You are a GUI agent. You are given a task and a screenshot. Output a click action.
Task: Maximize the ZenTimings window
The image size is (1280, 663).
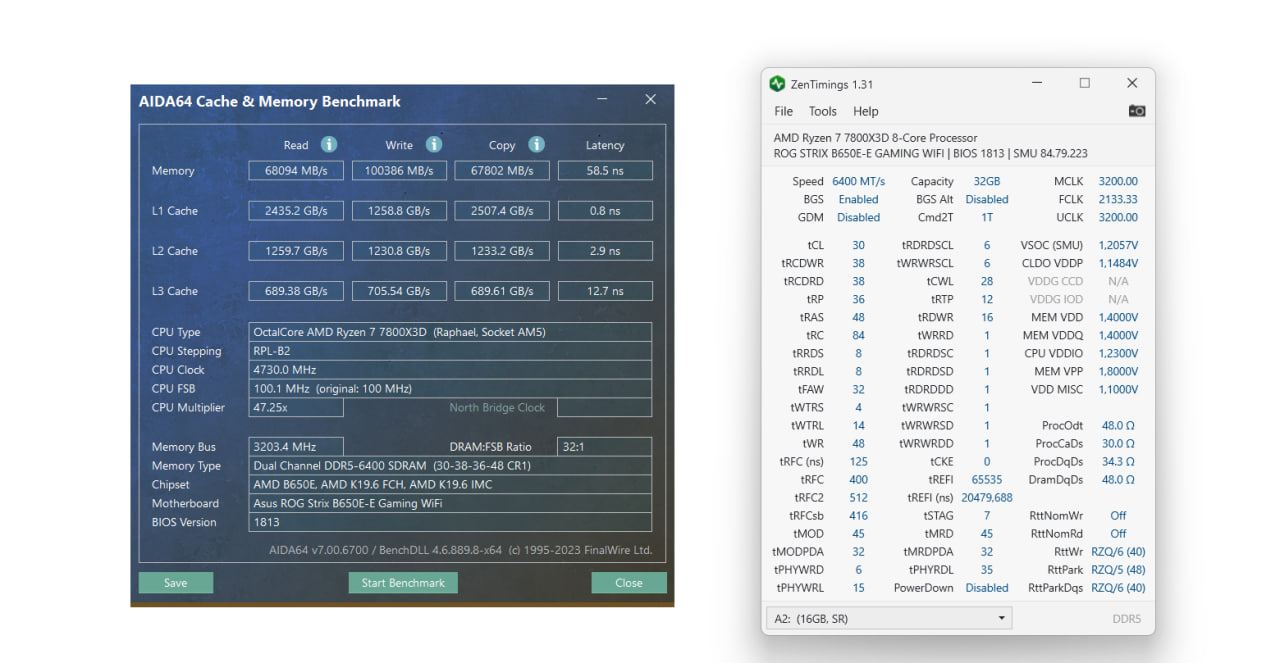point(1084,83)
